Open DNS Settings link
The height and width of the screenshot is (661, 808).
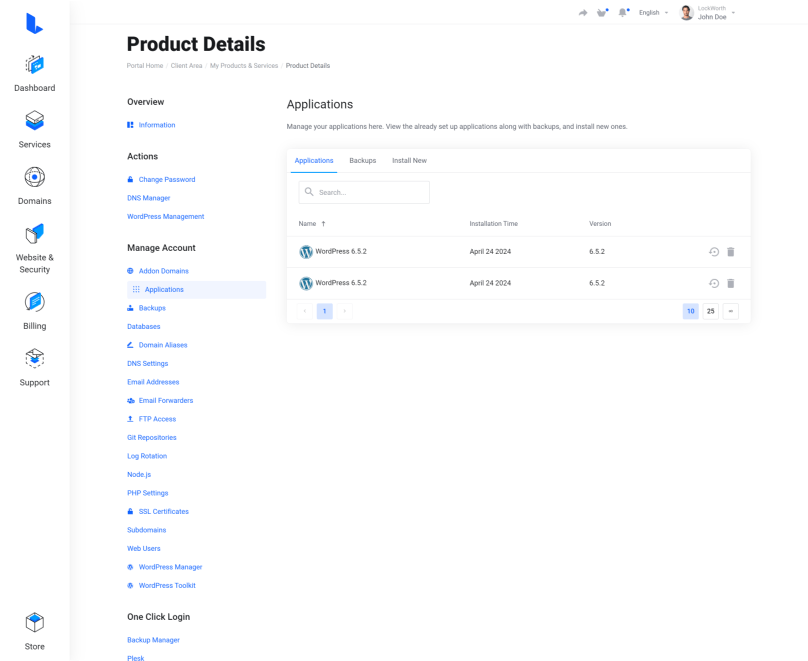[x=147, y=364]
